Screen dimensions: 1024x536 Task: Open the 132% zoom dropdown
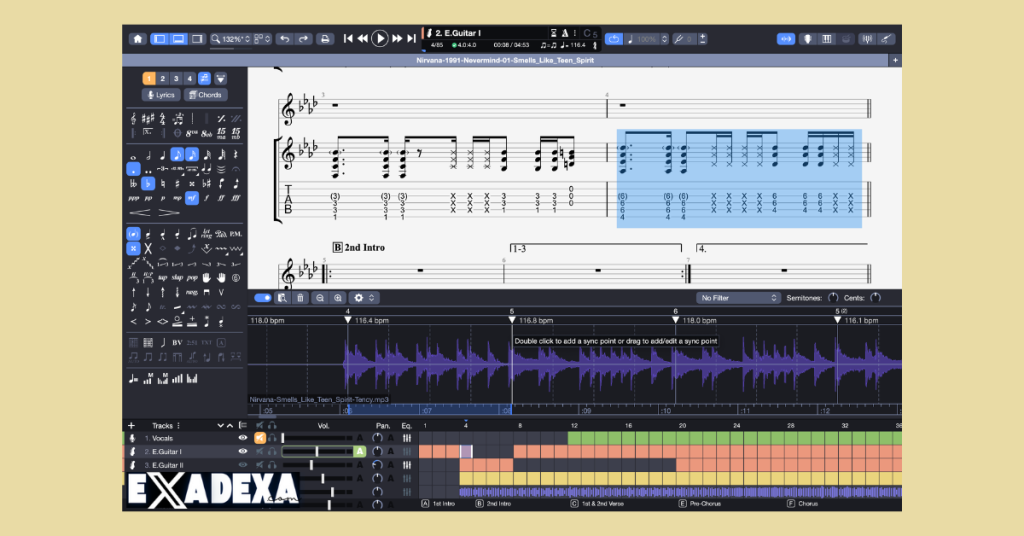click(x=231, y=39)
